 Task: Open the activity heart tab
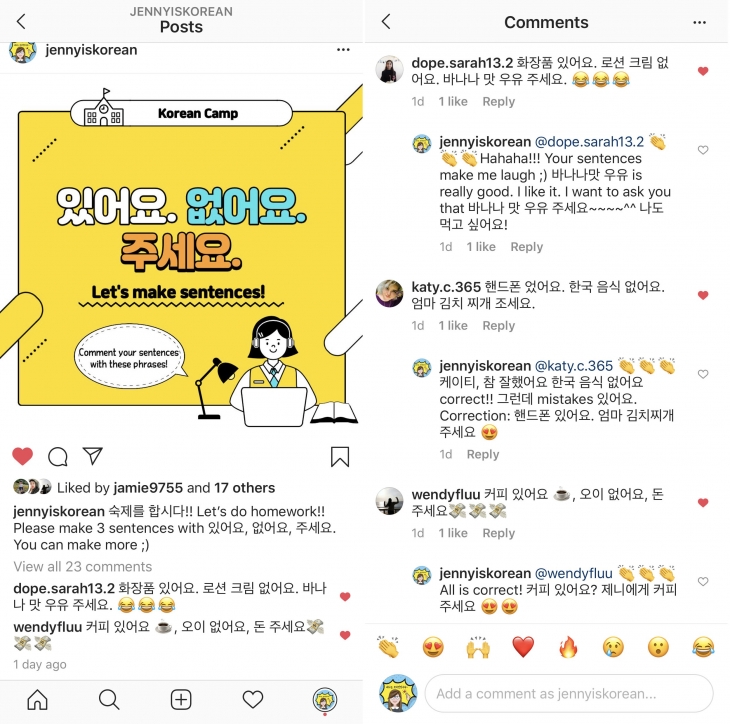pyautogui.click(x=253, y=699)
